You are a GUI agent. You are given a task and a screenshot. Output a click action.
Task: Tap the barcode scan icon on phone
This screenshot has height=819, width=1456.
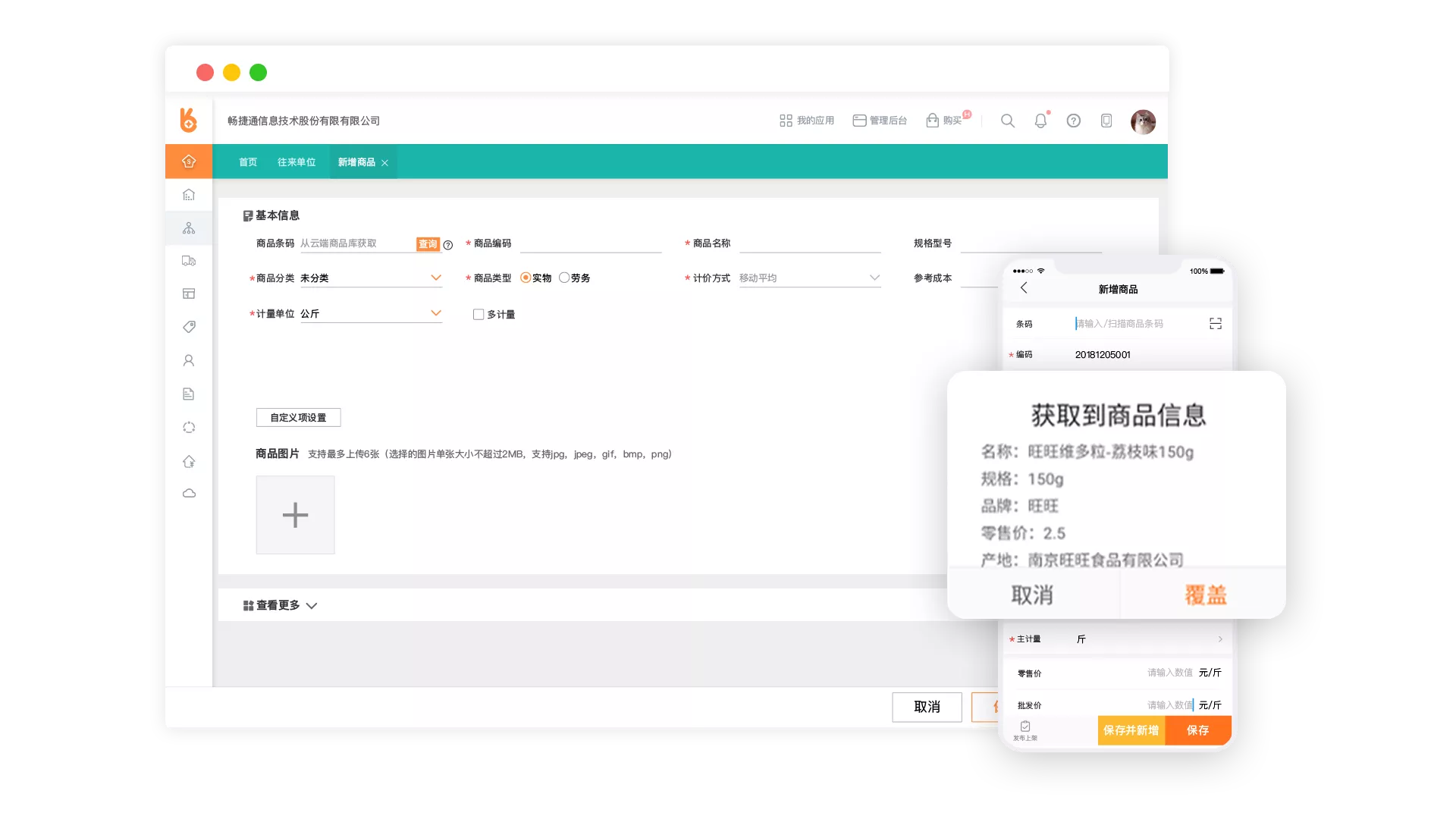1216,324
